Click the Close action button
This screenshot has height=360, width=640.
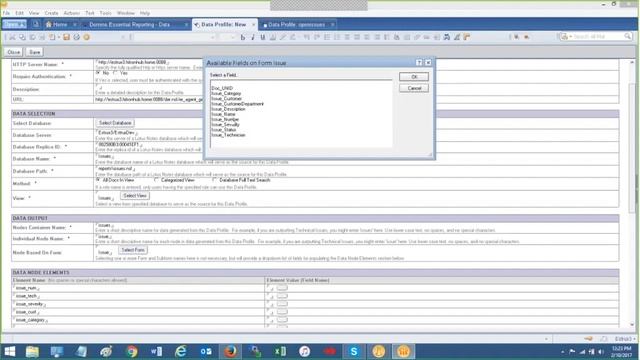(13, 52)
